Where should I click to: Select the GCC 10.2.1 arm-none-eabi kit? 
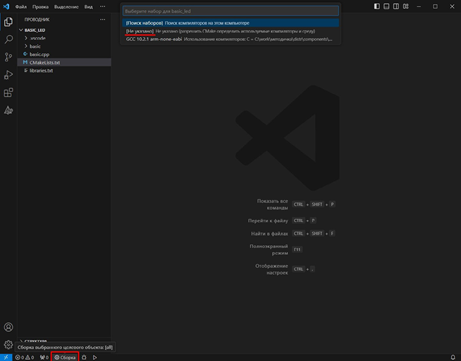click(231, 39)
